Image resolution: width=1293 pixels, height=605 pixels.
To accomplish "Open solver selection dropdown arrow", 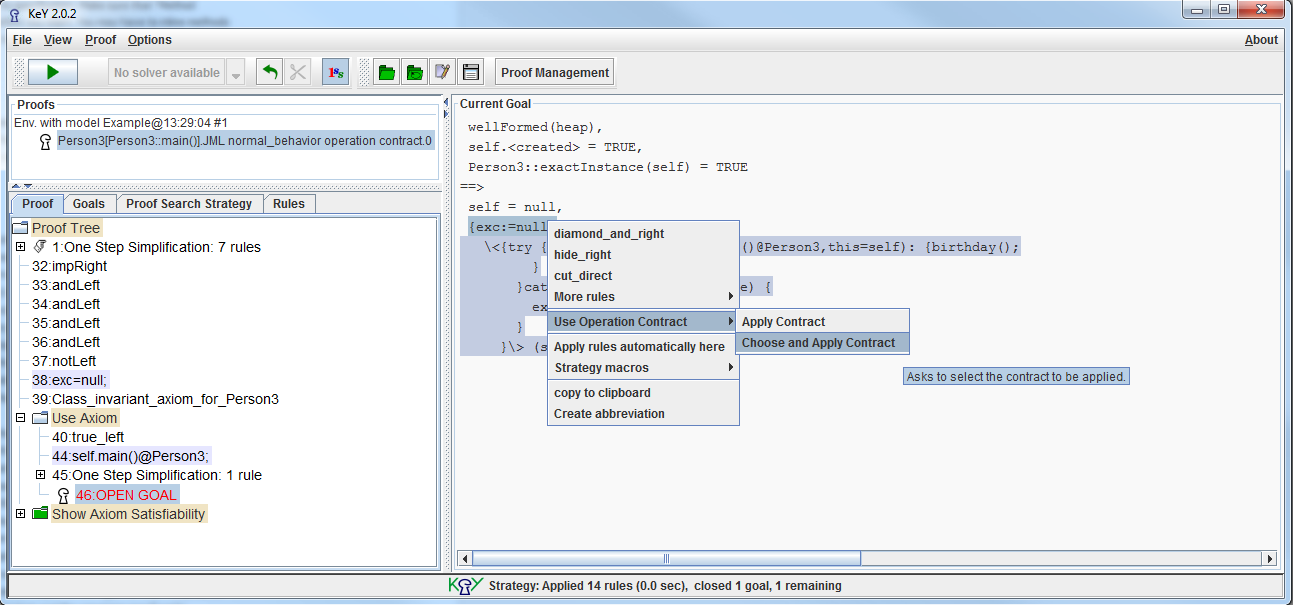I will click(x=236, y=72).
